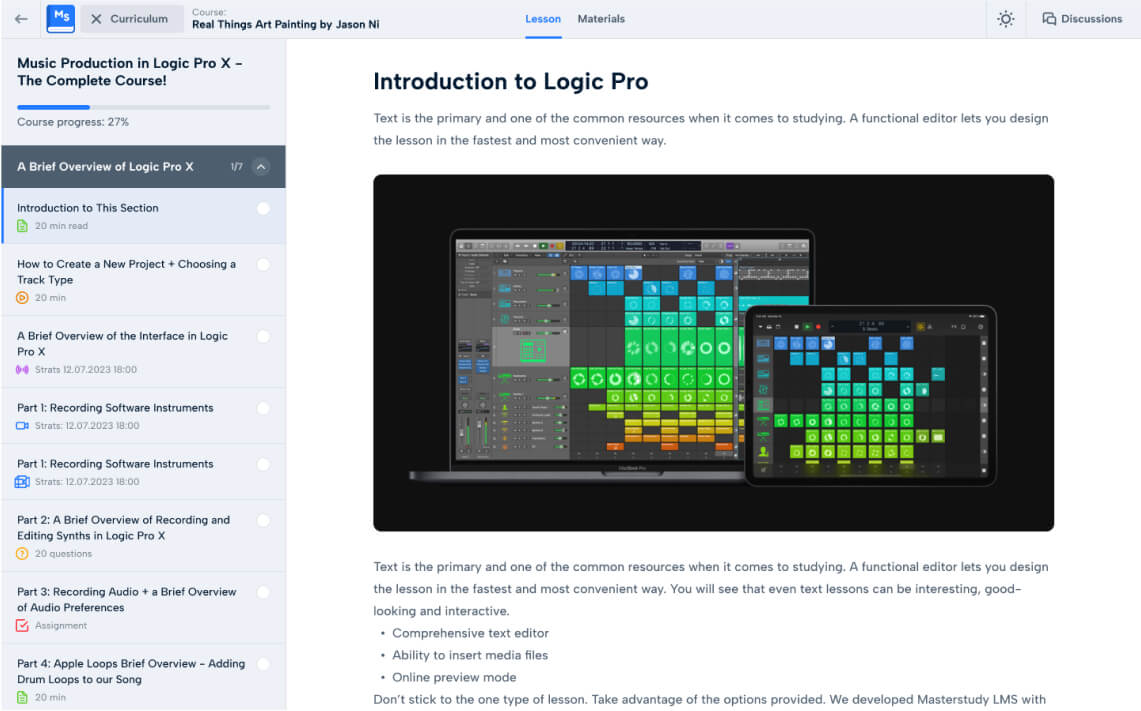Mark 'Introduction to This Section' complete circle
1141x711 pixels.
pyautogui.click(x=263, y=209)
